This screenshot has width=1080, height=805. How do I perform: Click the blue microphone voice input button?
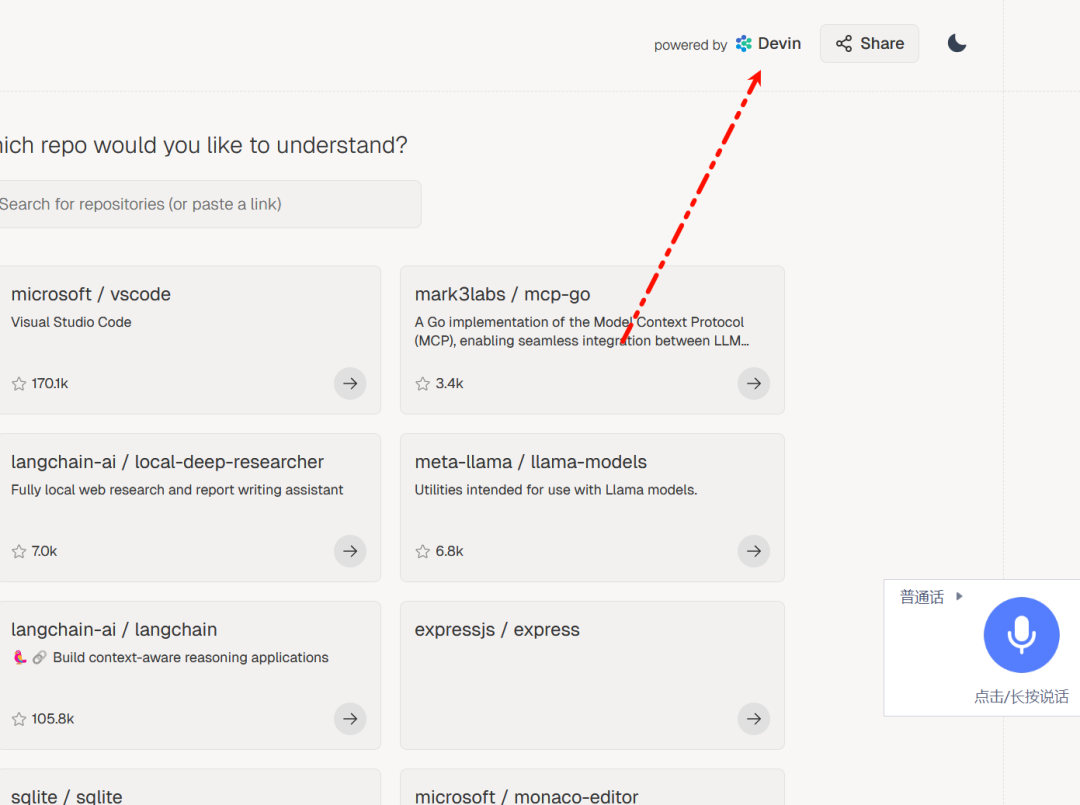[1021, 635]
